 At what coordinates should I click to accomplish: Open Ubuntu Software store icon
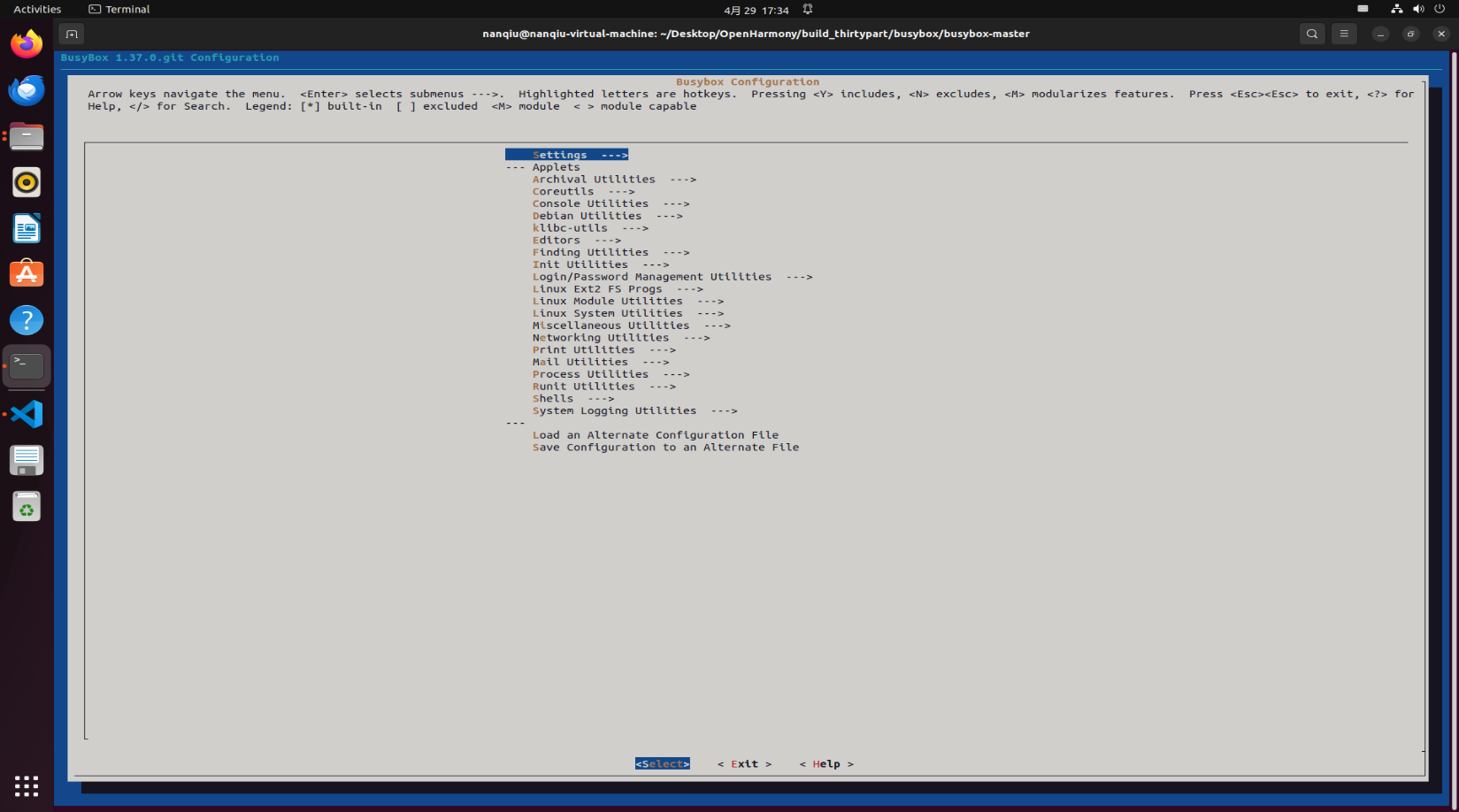[27, 274]
